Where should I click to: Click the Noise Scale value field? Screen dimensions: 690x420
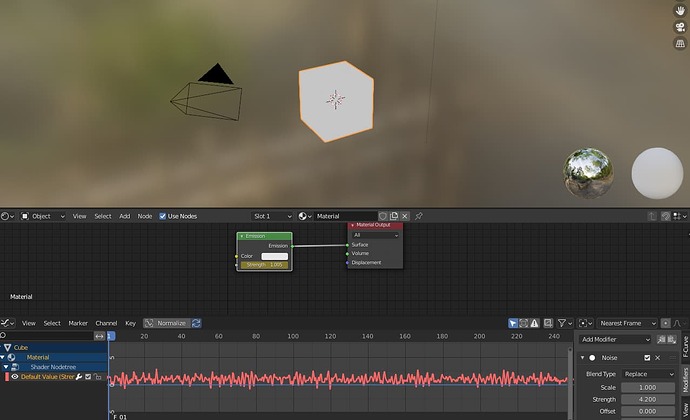pyautogui.click(x=648, y=387)
